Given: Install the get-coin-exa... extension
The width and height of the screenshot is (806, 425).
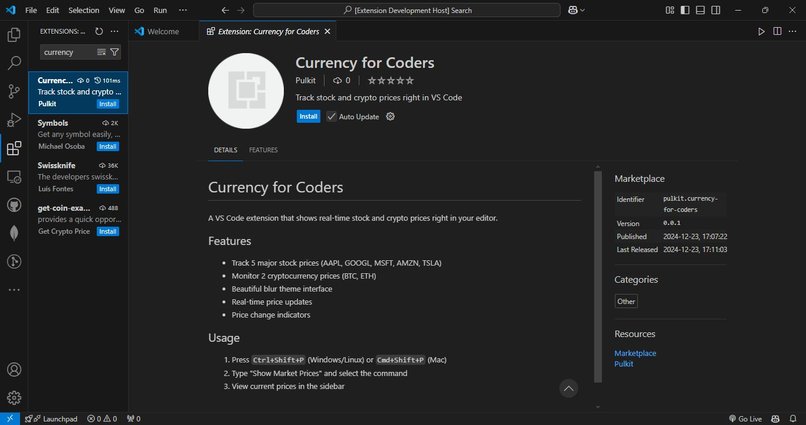Looking at the screenshot, I should coord(108,232).
